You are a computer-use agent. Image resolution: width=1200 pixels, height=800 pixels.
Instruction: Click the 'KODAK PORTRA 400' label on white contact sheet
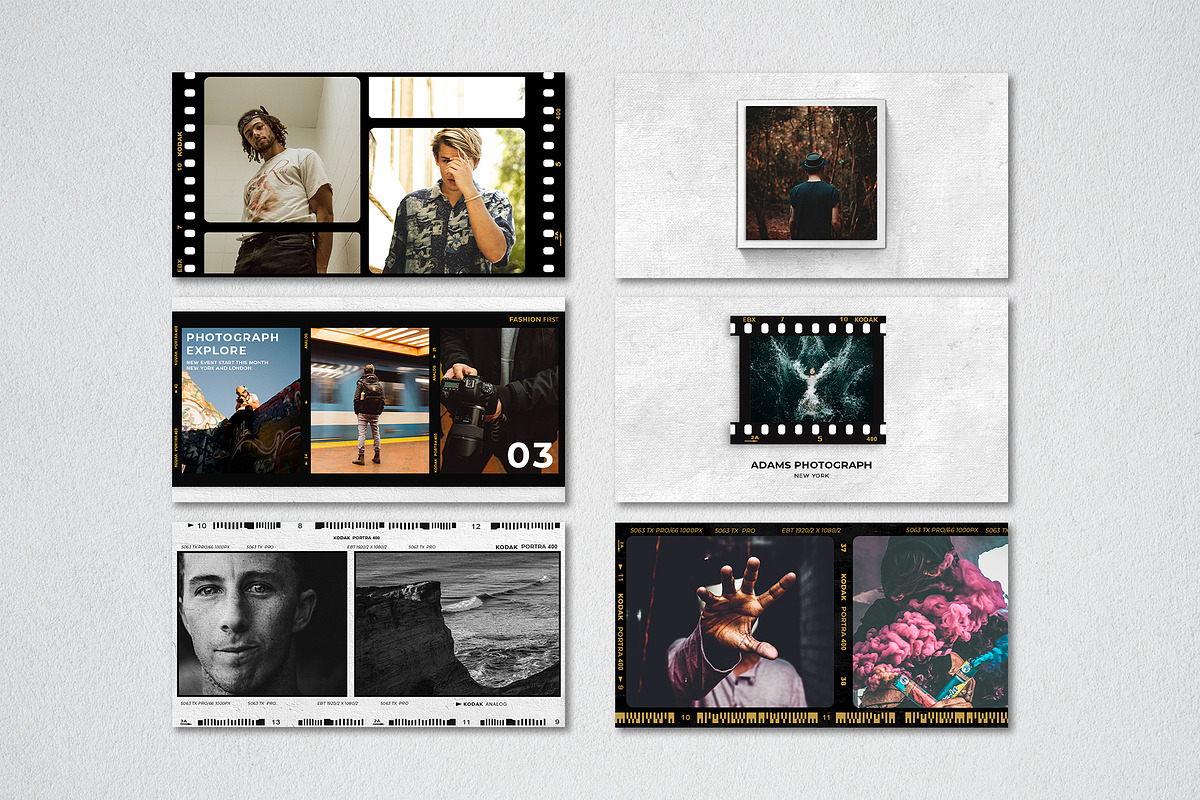tap(527, 547)
